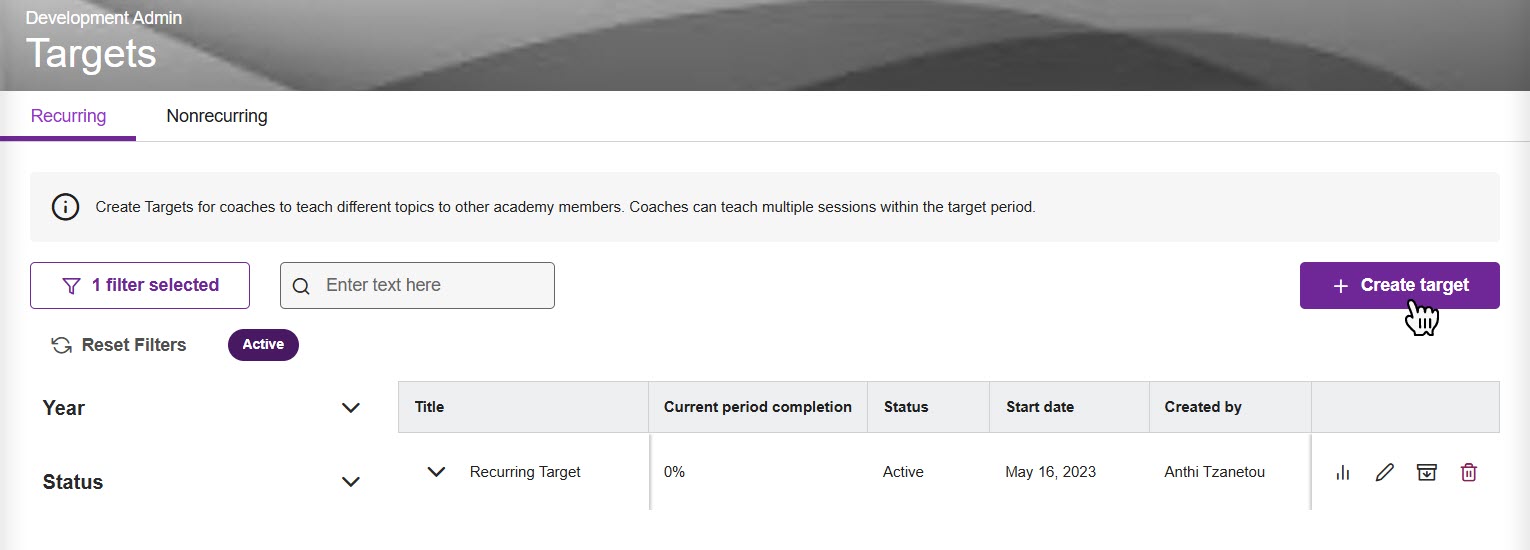
Task: Focus the Enter text here search field
Action: pos(430,286)
